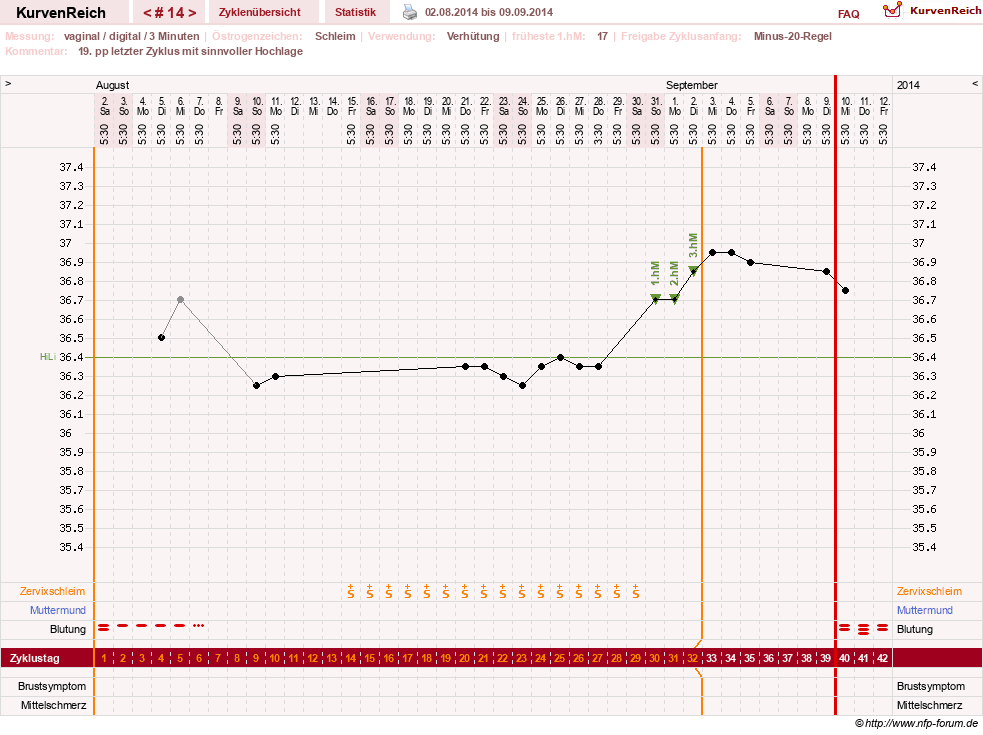Click the Schleim estrogen sign value
The width and height of the screenshot is (983, 735).
335,36
